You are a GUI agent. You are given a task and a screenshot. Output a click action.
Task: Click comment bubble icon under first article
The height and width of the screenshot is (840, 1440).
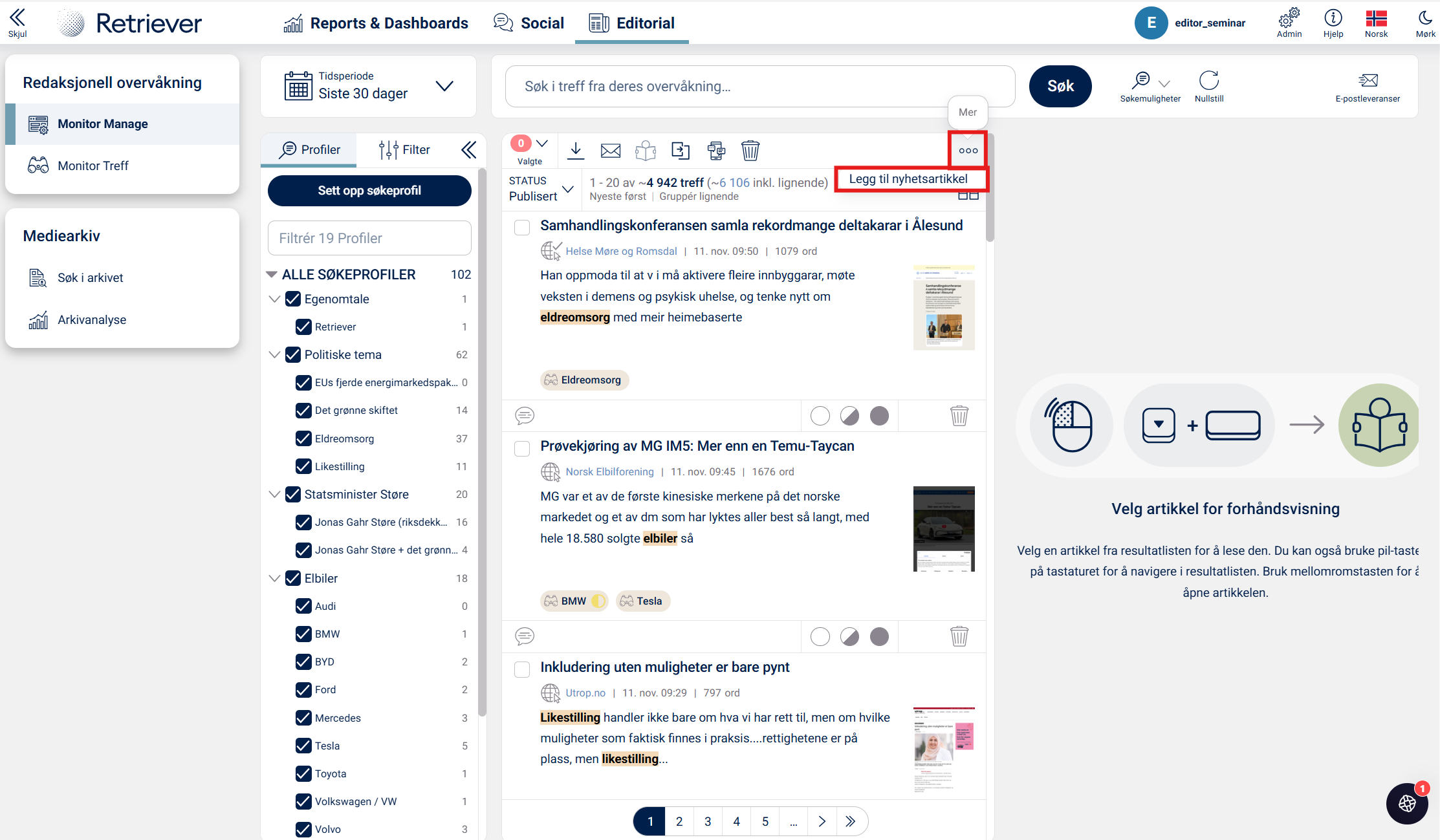pyautogui.click(x=524, y=416)
